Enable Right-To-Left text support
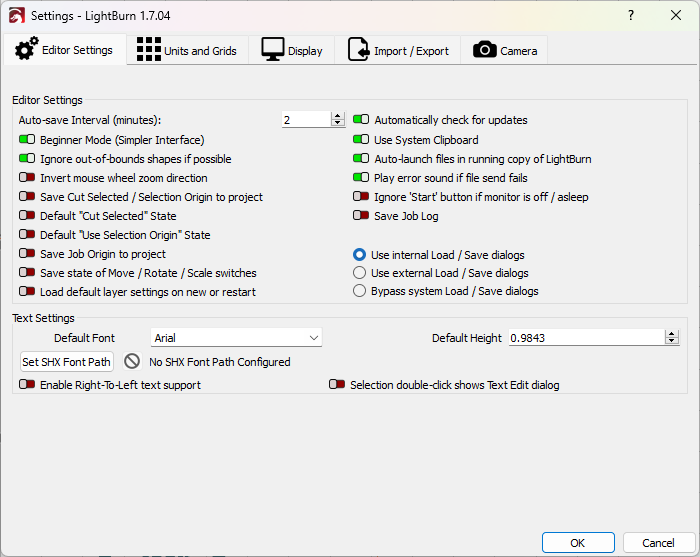 coord(27,384)
